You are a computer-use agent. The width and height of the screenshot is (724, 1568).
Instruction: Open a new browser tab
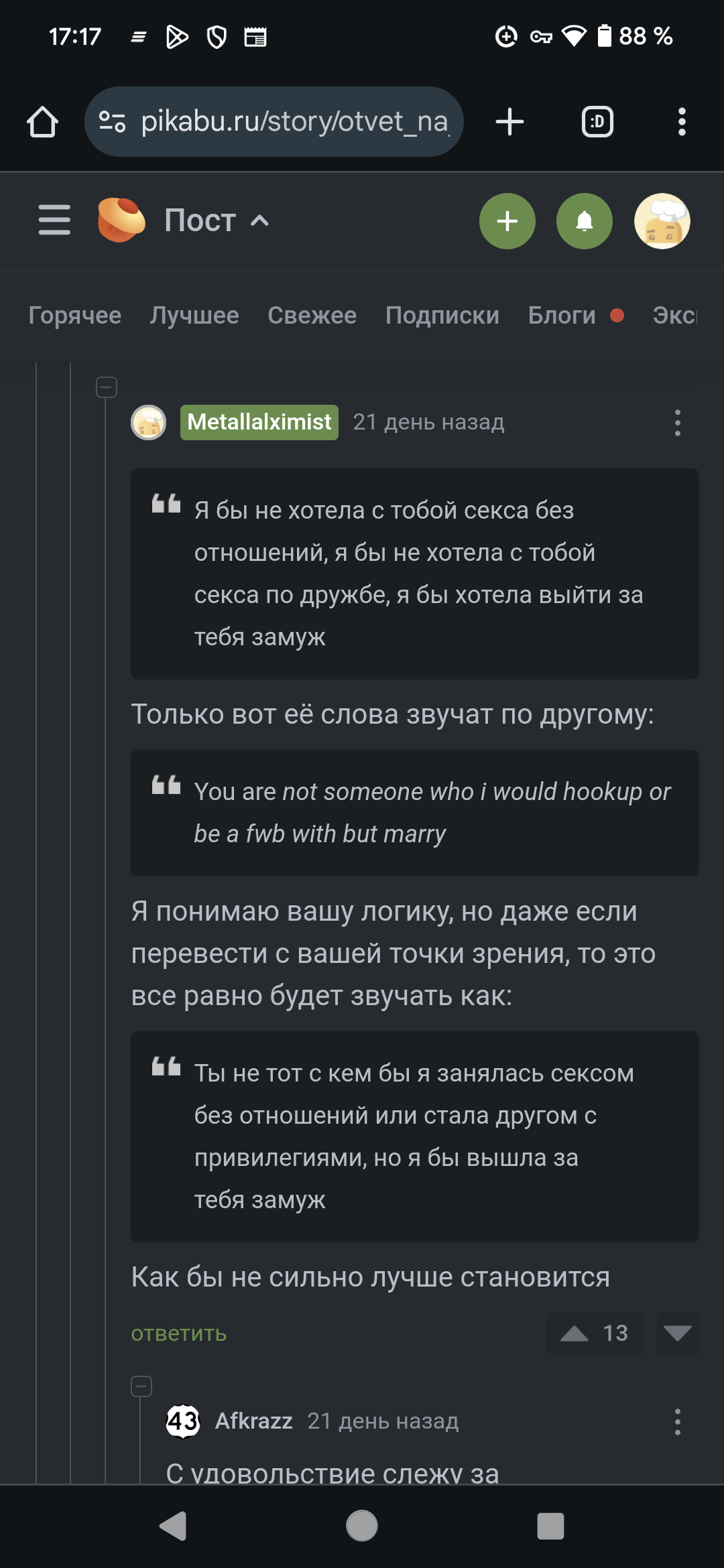pyautogui.click(x=509, y=122)
